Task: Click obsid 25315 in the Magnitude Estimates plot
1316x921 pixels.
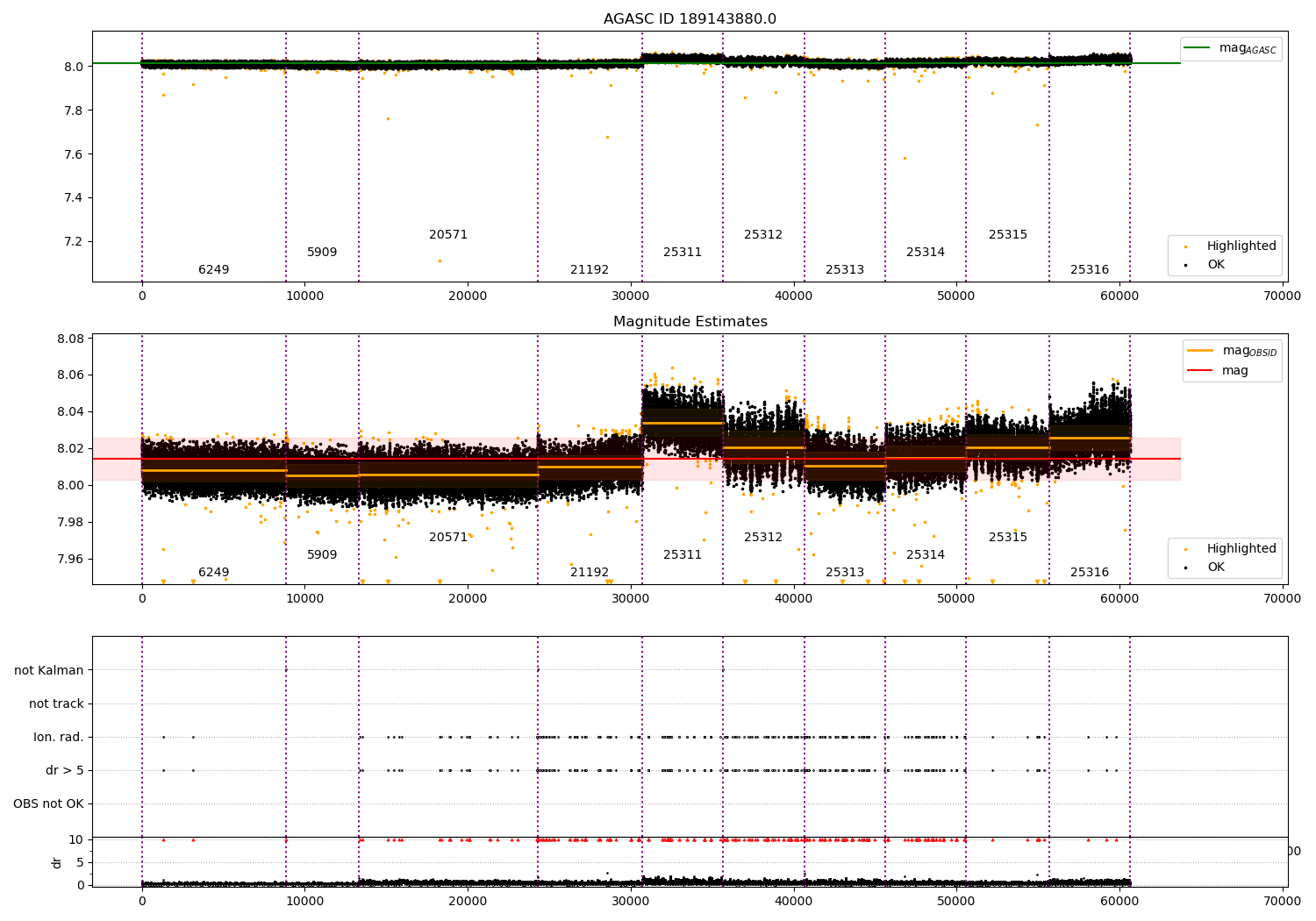Action: tap(1008, 538)
